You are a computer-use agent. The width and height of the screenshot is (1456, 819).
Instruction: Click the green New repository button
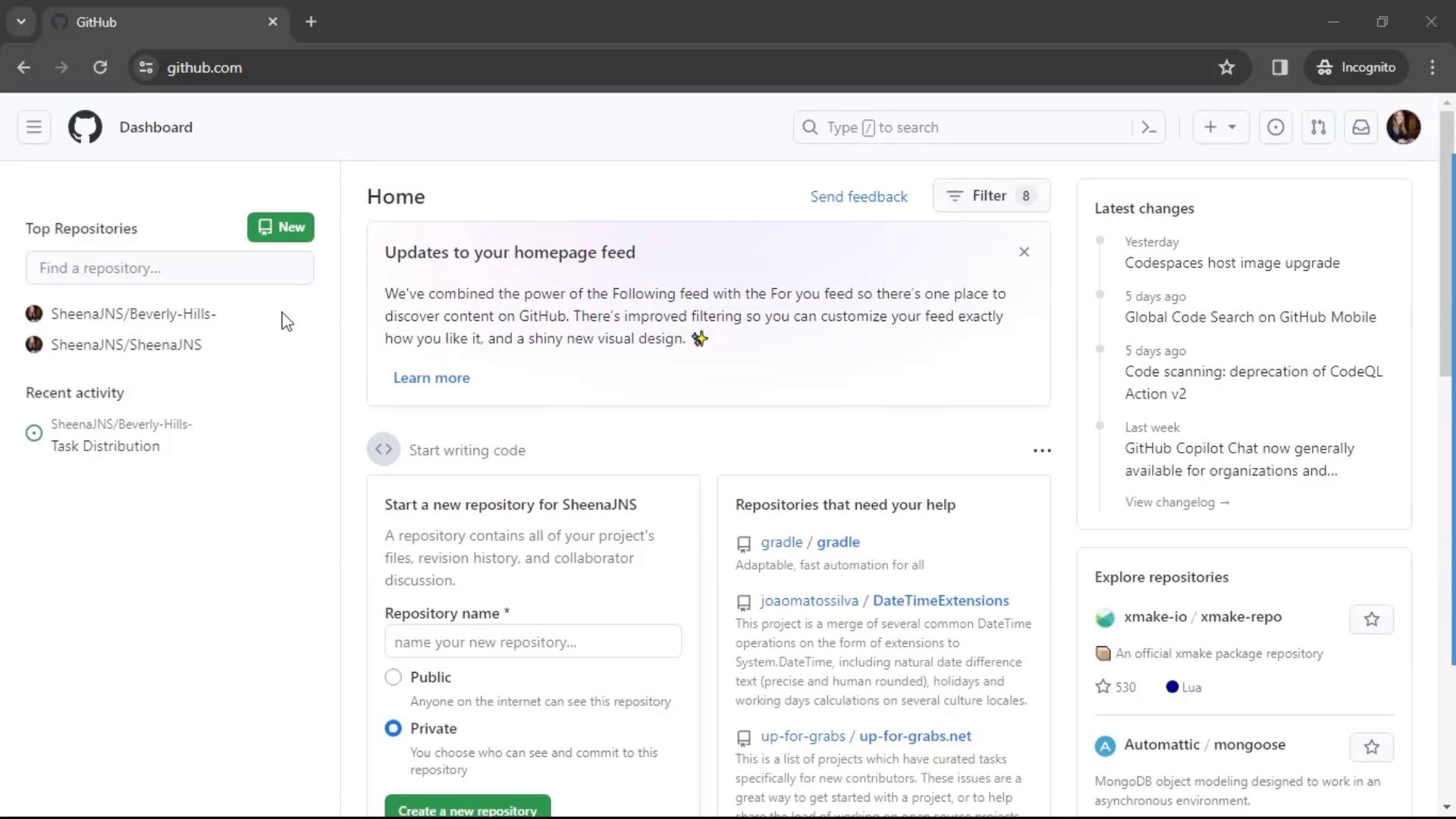tap(281, 227)
